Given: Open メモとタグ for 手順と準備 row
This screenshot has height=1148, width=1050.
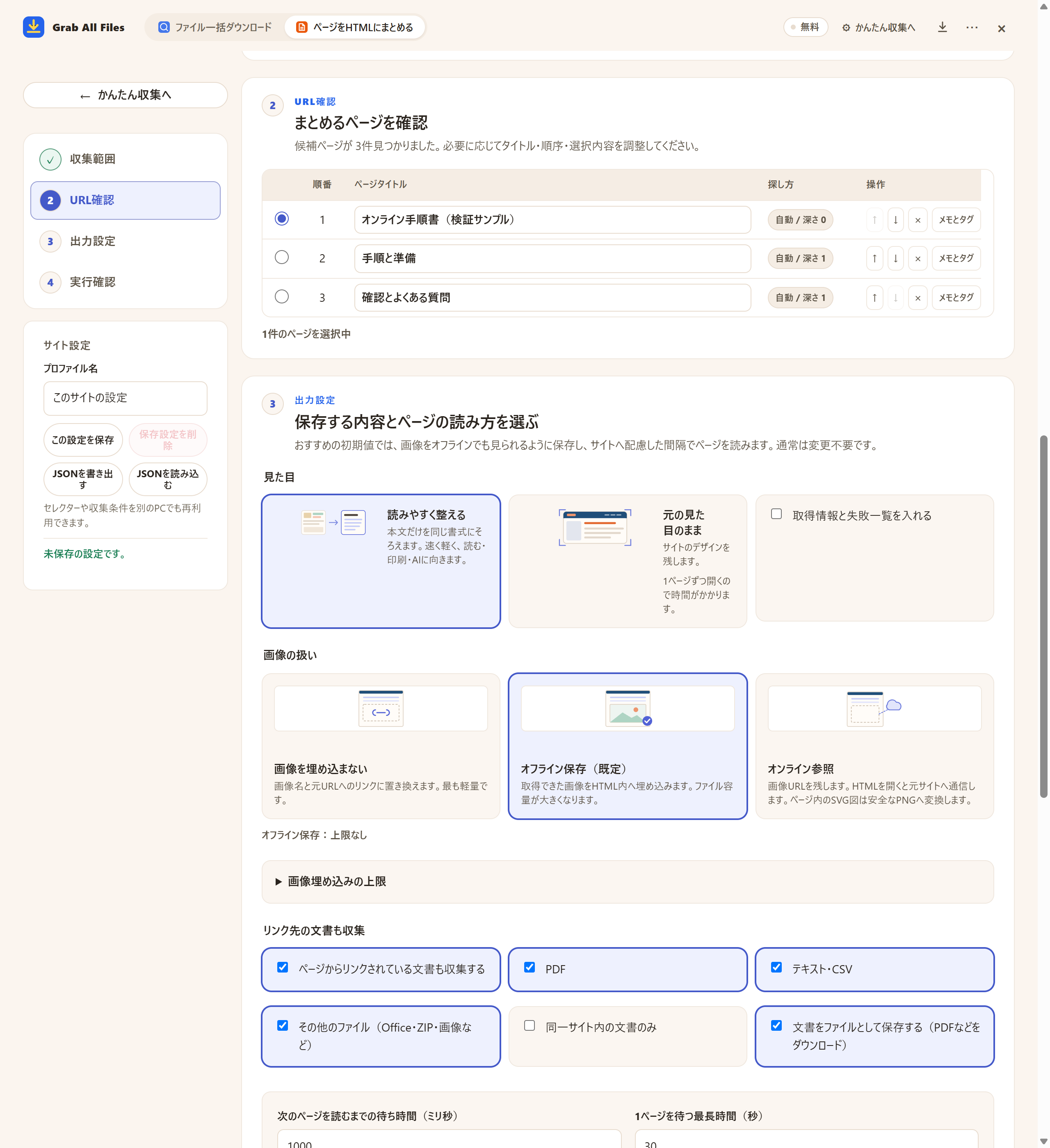Looking at the screenshot, I should [956, 259].
